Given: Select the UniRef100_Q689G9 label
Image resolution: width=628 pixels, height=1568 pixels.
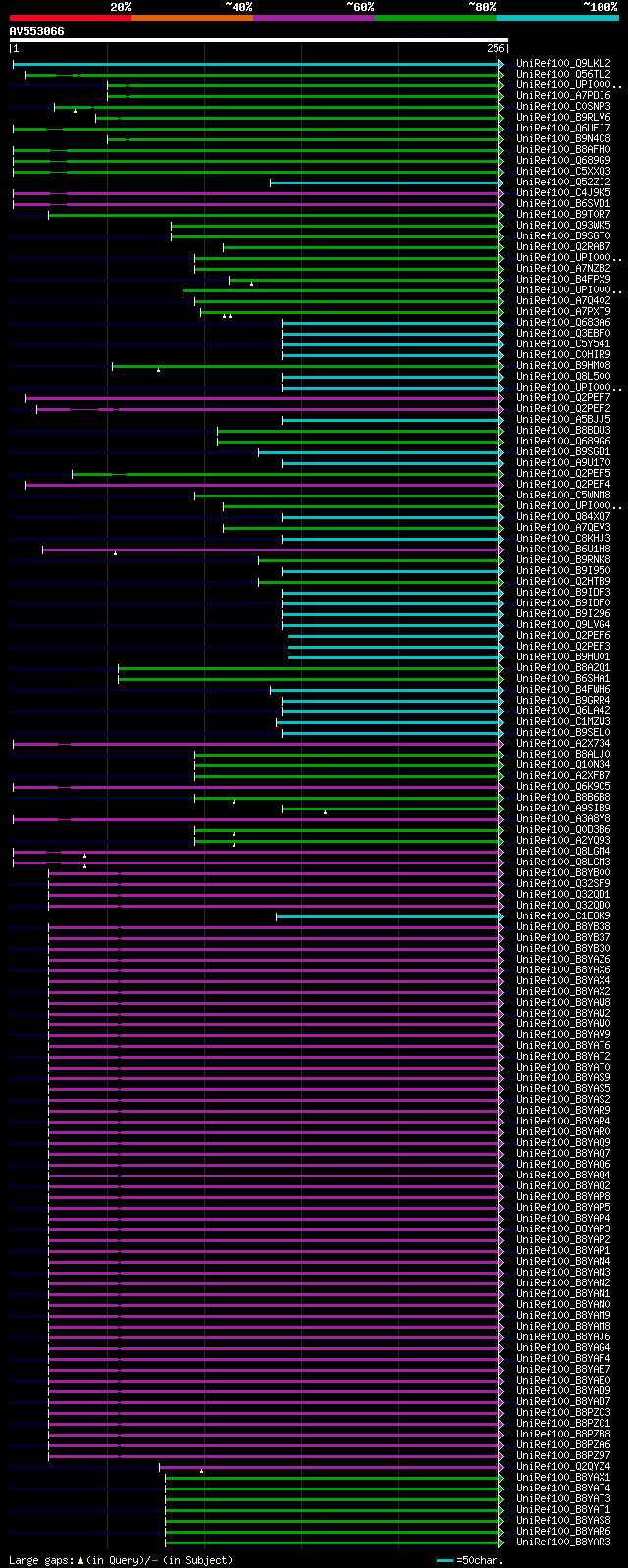Looking at the screenshot, I should point(563,160).
